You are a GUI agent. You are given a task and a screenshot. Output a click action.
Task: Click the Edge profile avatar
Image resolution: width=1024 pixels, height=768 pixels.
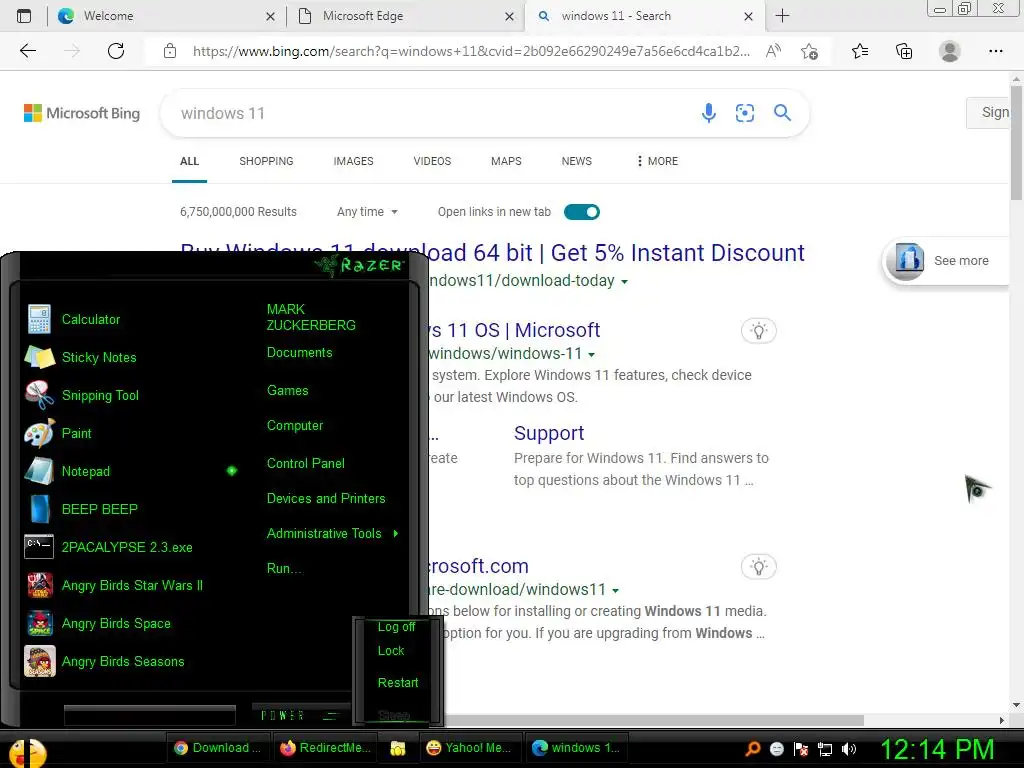click(x=950, y=51)
